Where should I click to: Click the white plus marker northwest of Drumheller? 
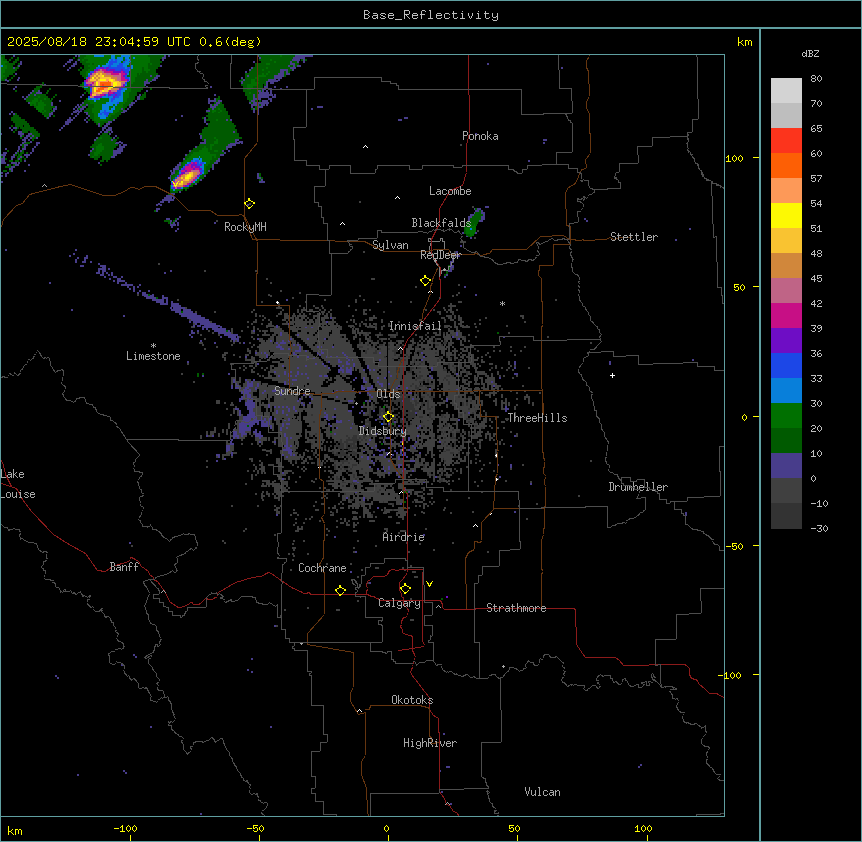612,375
